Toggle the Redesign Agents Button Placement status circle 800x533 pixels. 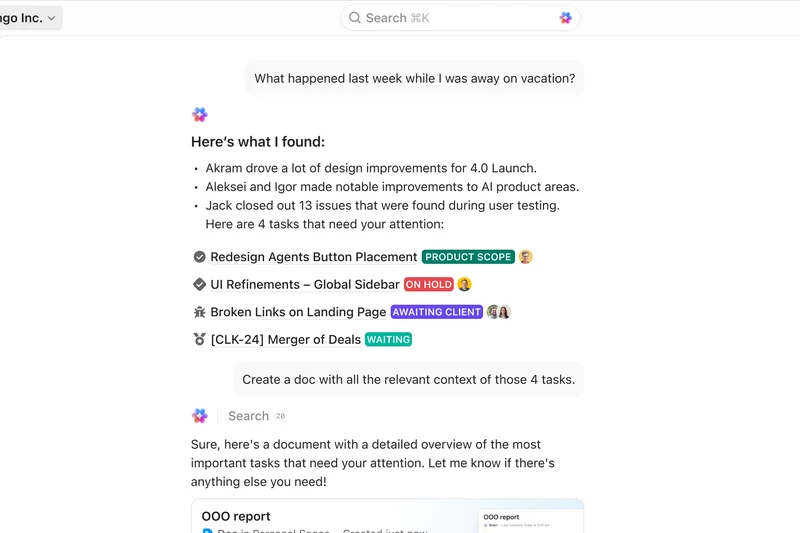tap(200, 257)
